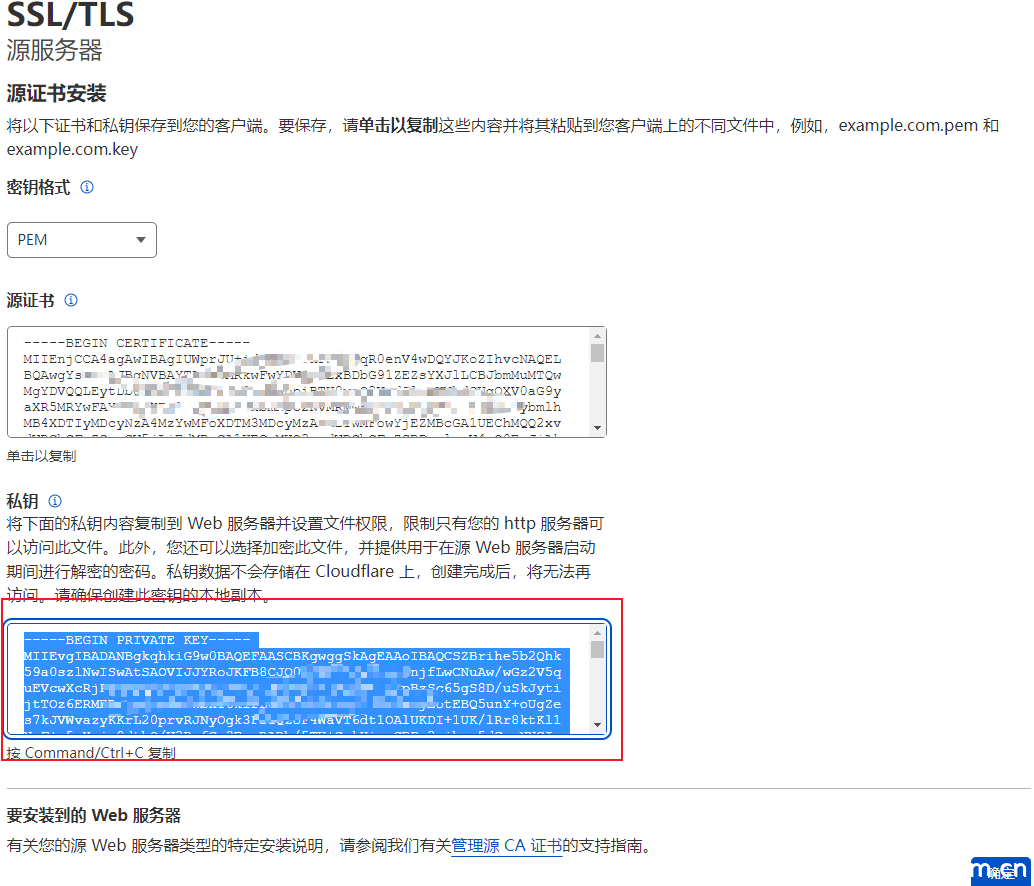1034x886 pixels.
Task: Click the 按 Command/Ctrl+C 复制 hint text
Action: [x=91, y=753]
